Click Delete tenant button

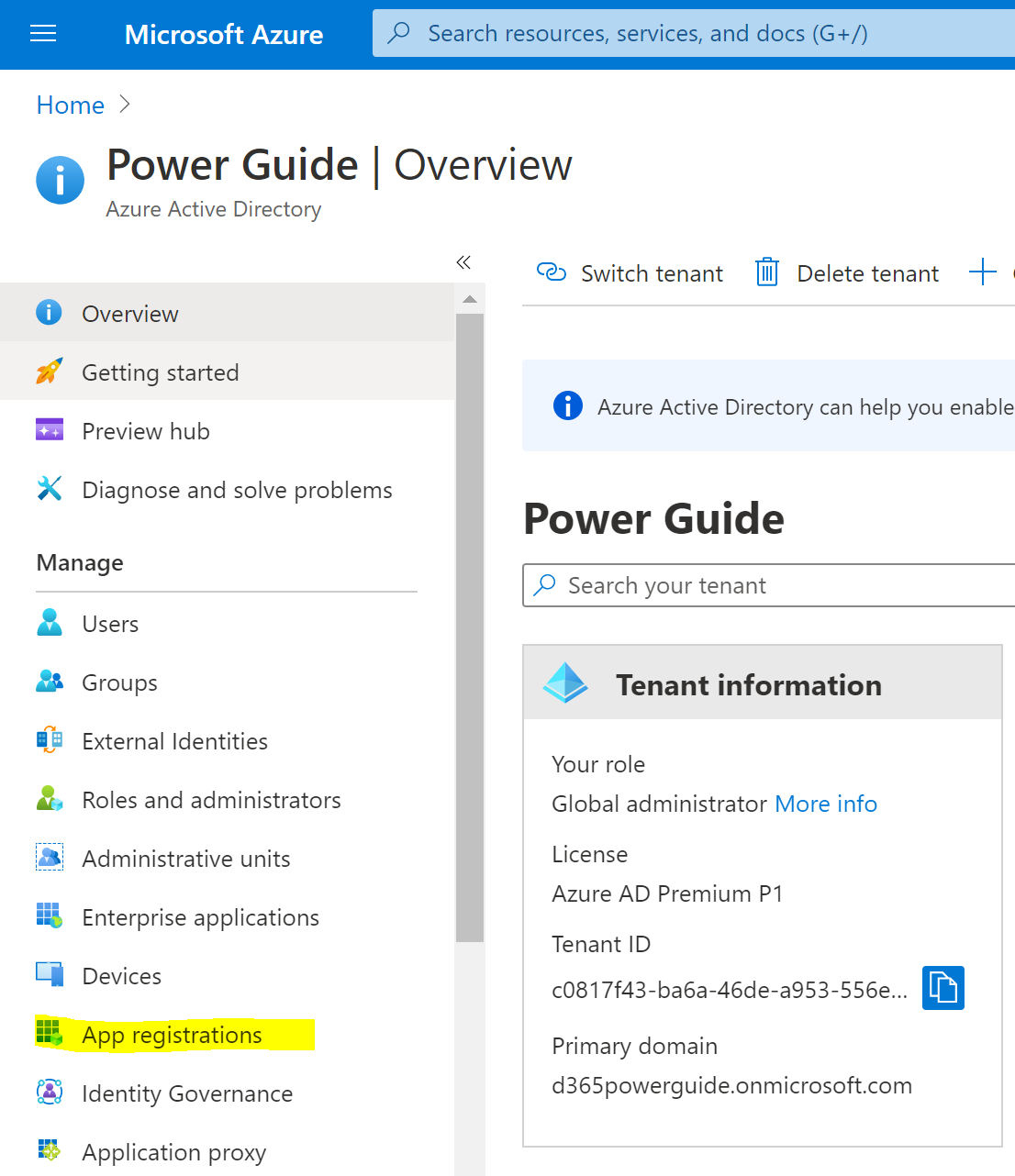pos(846,272)
